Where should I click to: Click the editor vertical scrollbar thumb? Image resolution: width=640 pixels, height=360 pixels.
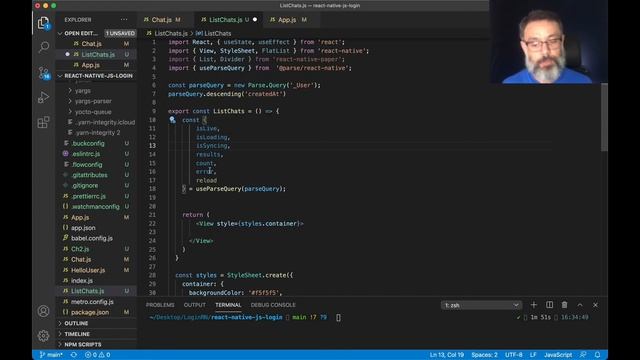[x=604, y=118]
